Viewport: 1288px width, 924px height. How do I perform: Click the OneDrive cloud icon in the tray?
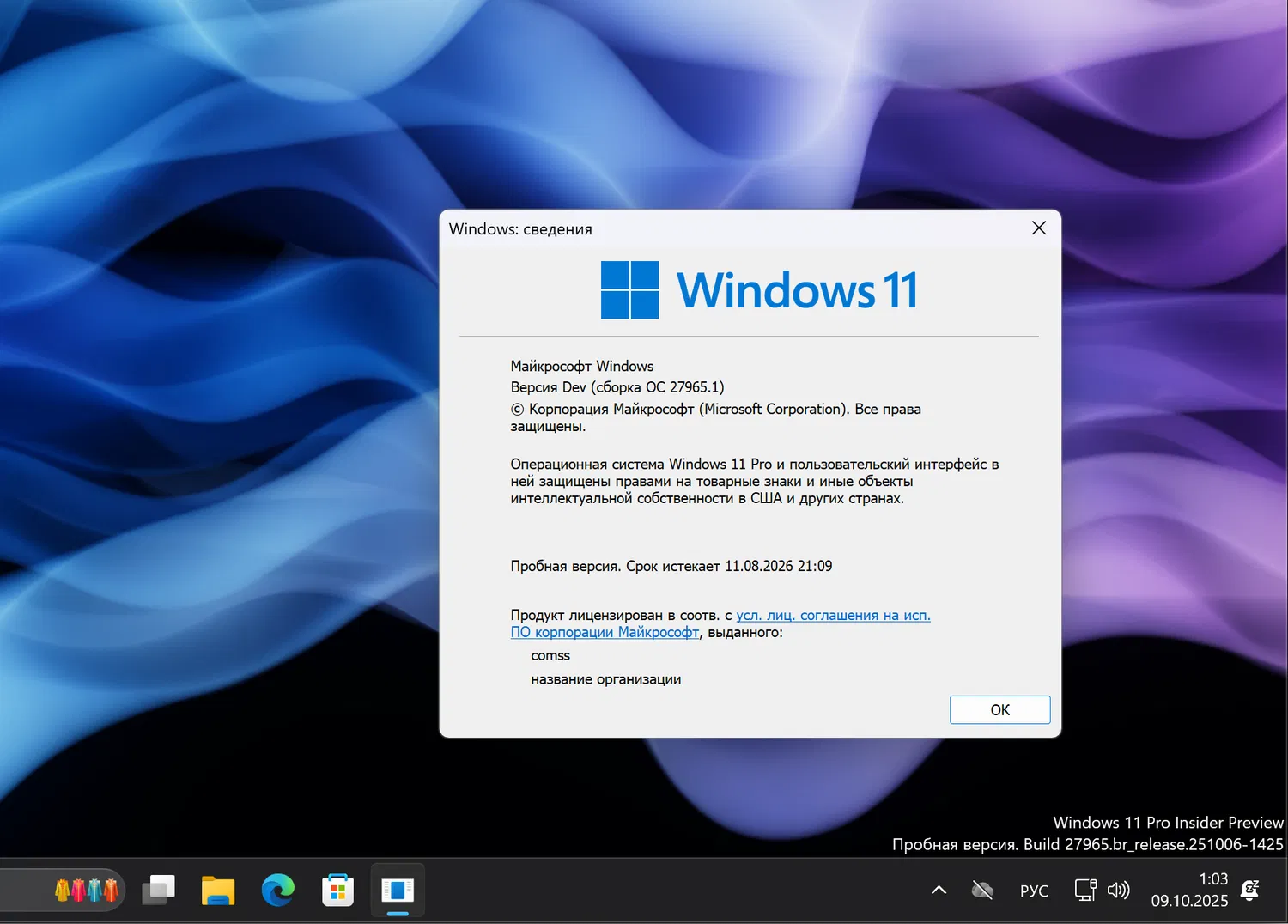click(982, 891)
